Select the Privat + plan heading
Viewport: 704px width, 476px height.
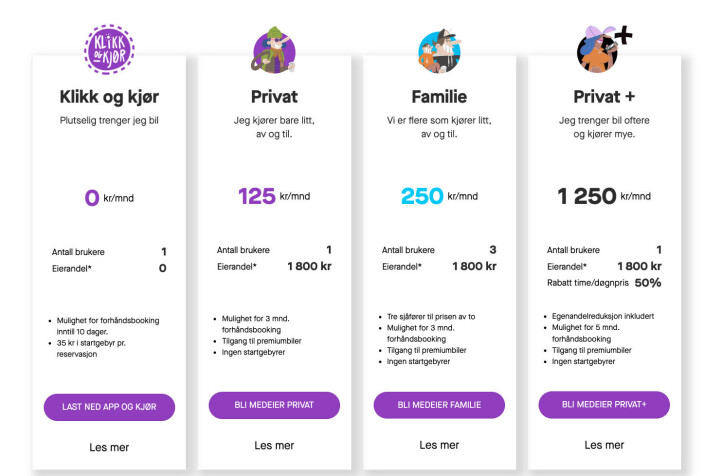click(604, 97)
